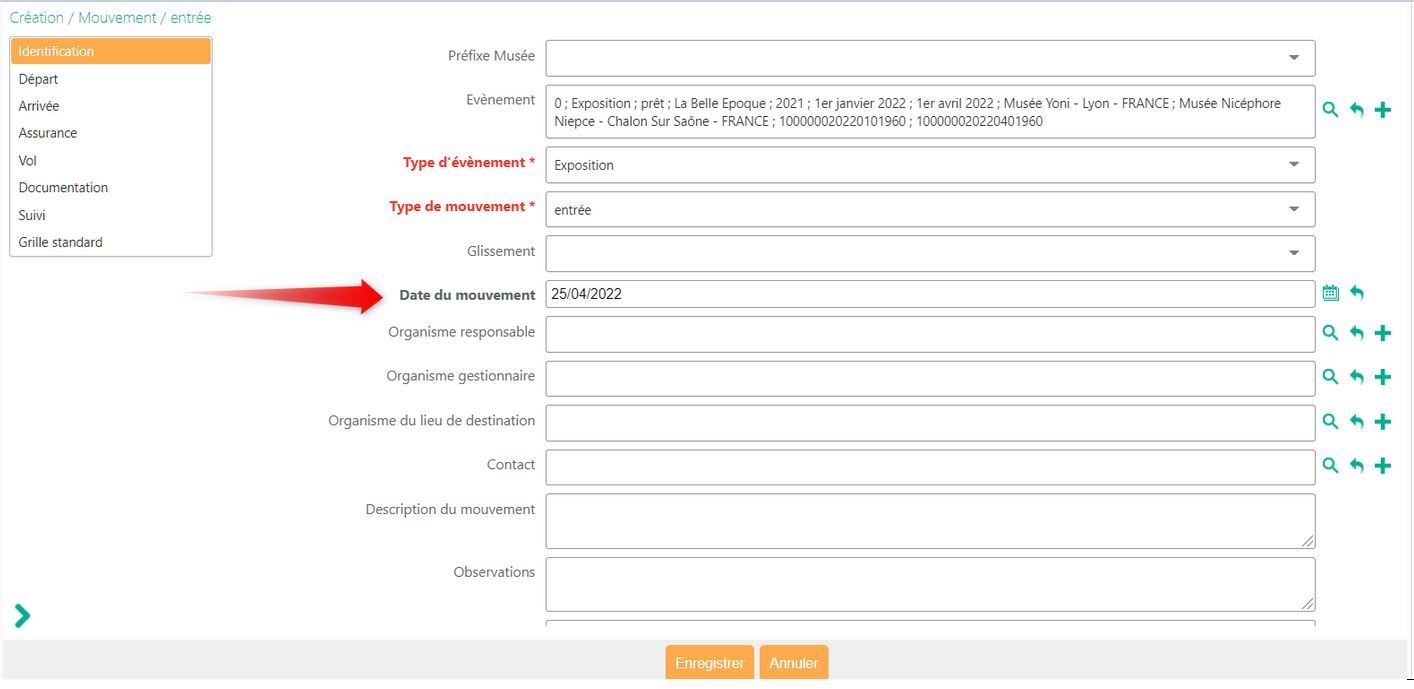Add new Organisme responsable with plus icon
Screen dimensions: 1414x689
pos(1383,333)
